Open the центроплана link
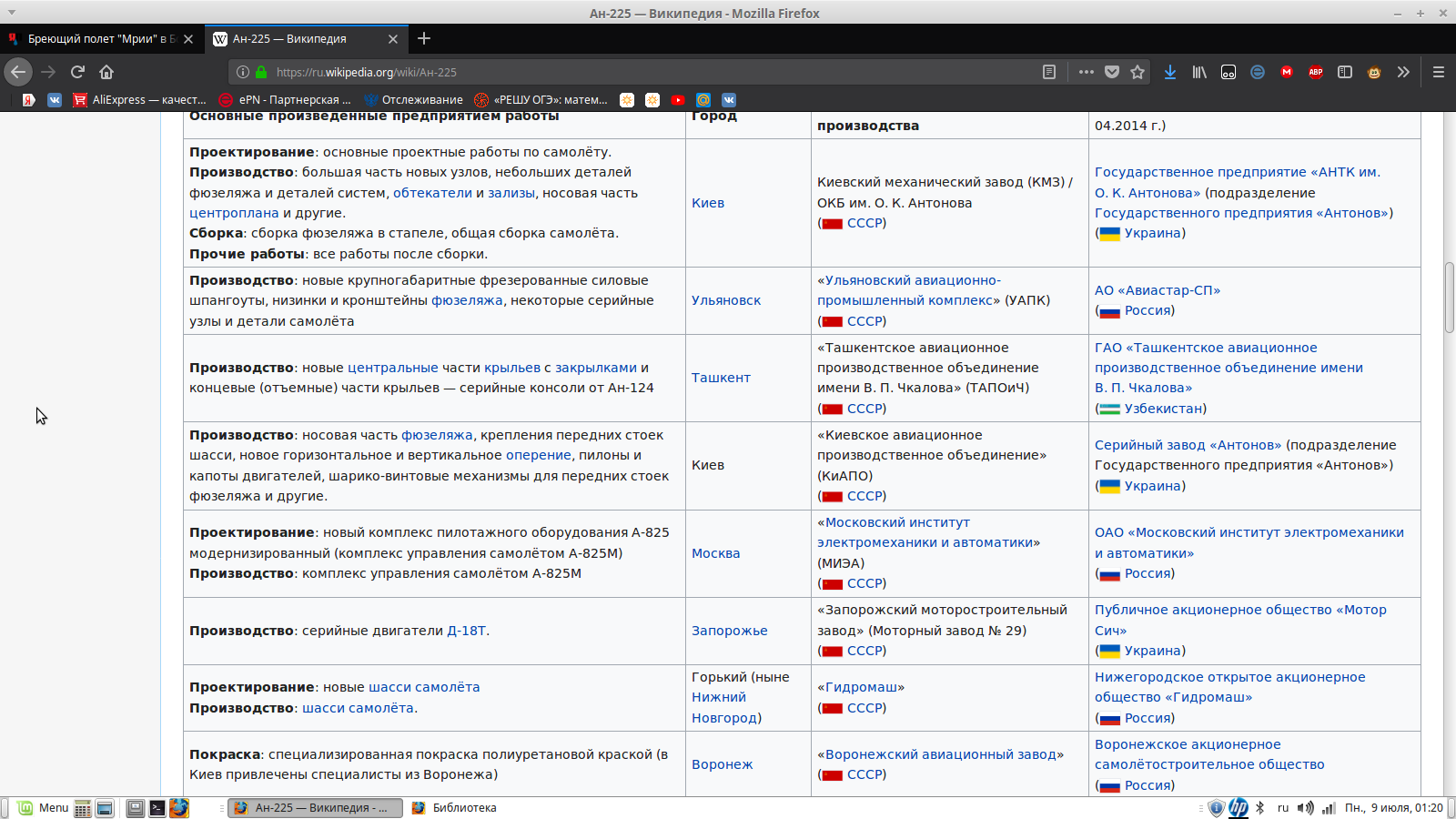 (x=234, y=213)
